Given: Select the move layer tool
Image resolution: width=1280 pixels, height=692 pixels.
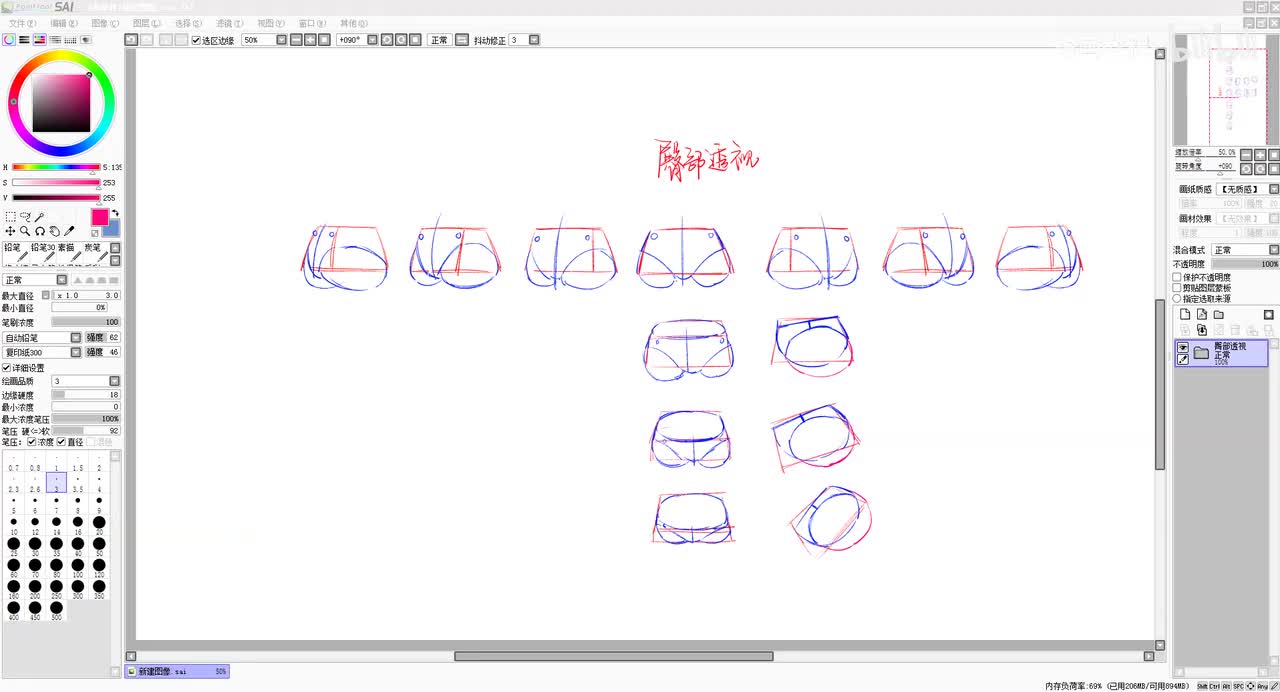Looking at the screenshot, I should [10, 231].
